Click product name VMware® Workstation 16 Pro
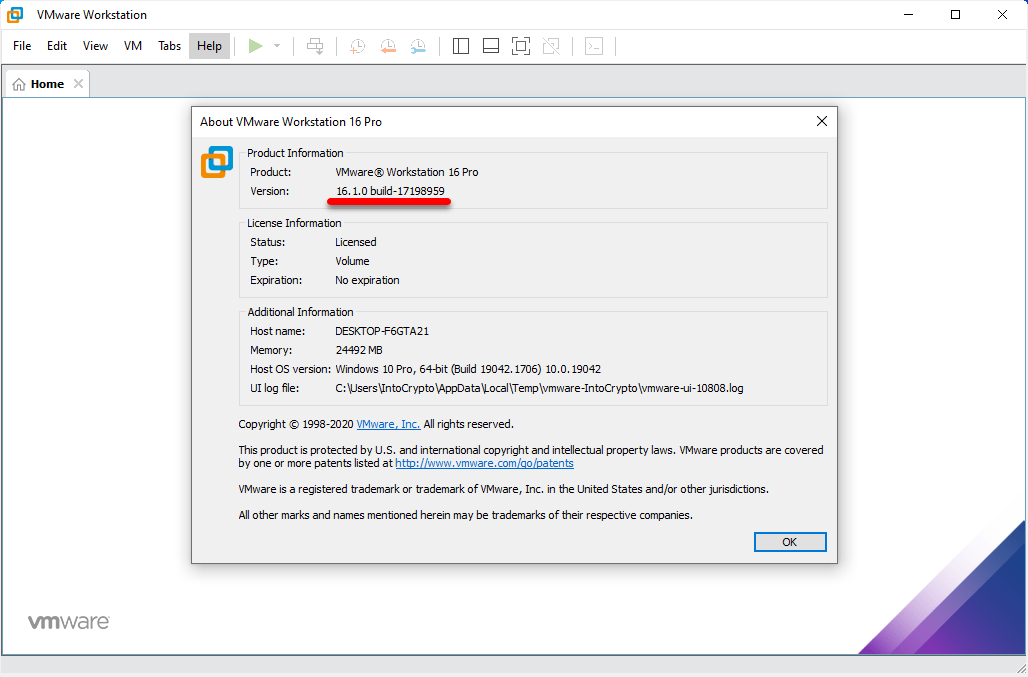 tap(406, 172)
